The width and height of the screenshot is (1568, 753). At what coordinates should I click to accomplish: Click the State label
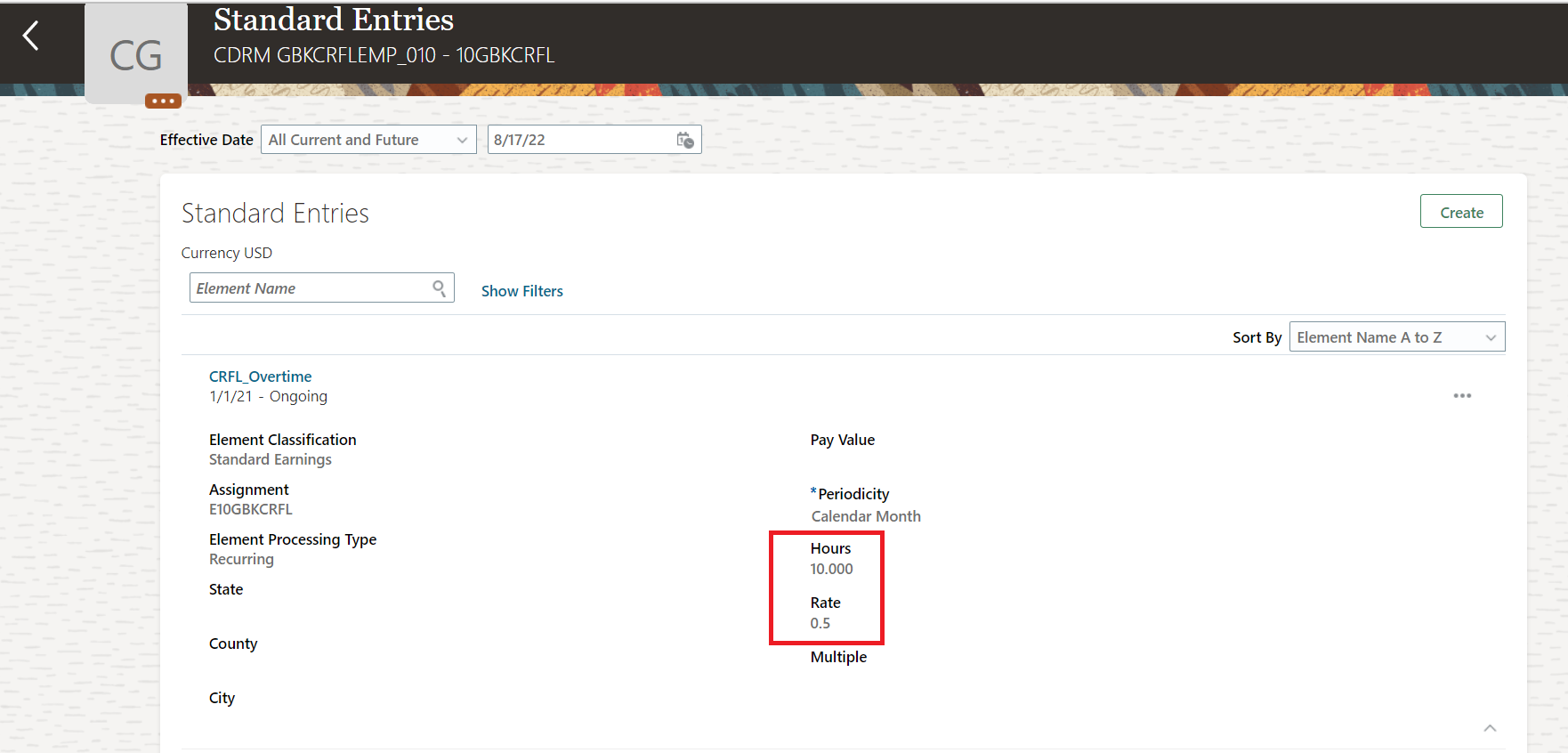point(226,589)
